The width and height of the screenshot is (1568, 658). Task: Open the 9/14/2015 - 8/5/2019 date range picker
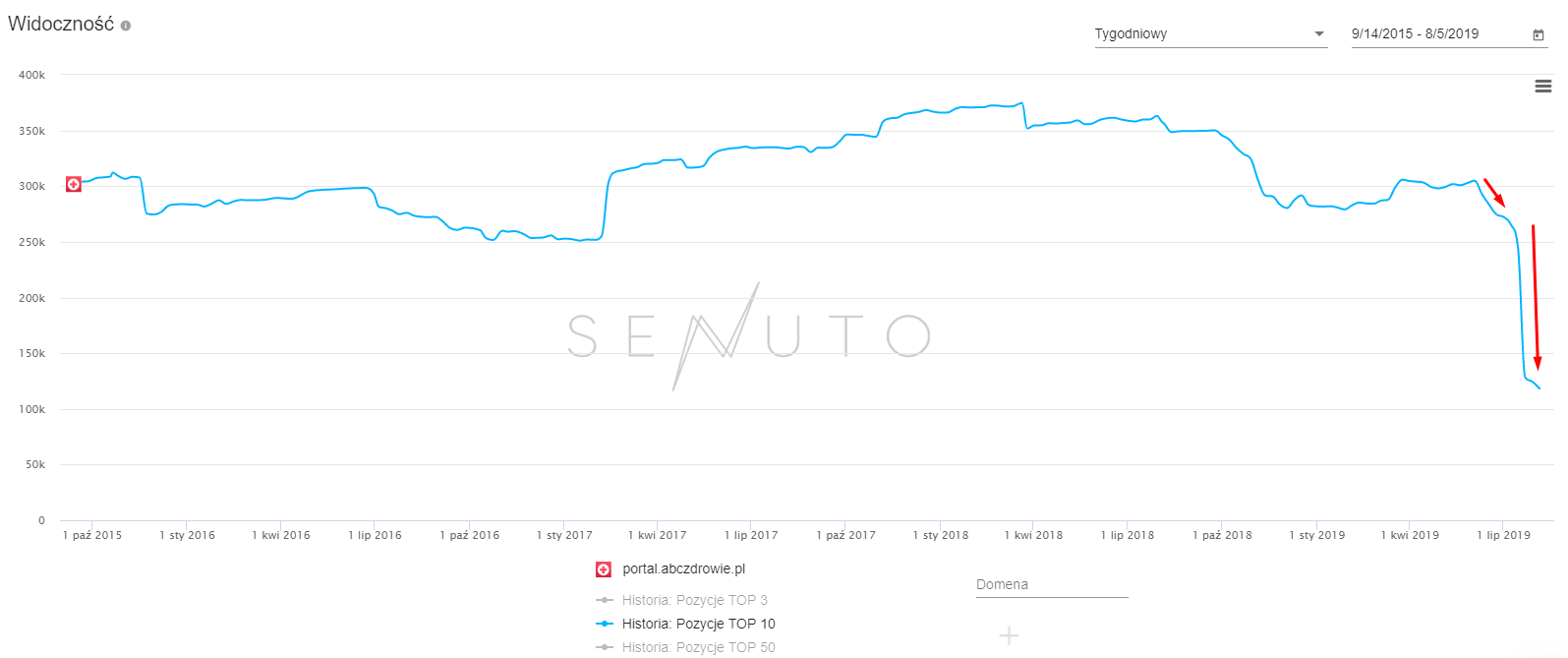click(x=1435, y=34)
